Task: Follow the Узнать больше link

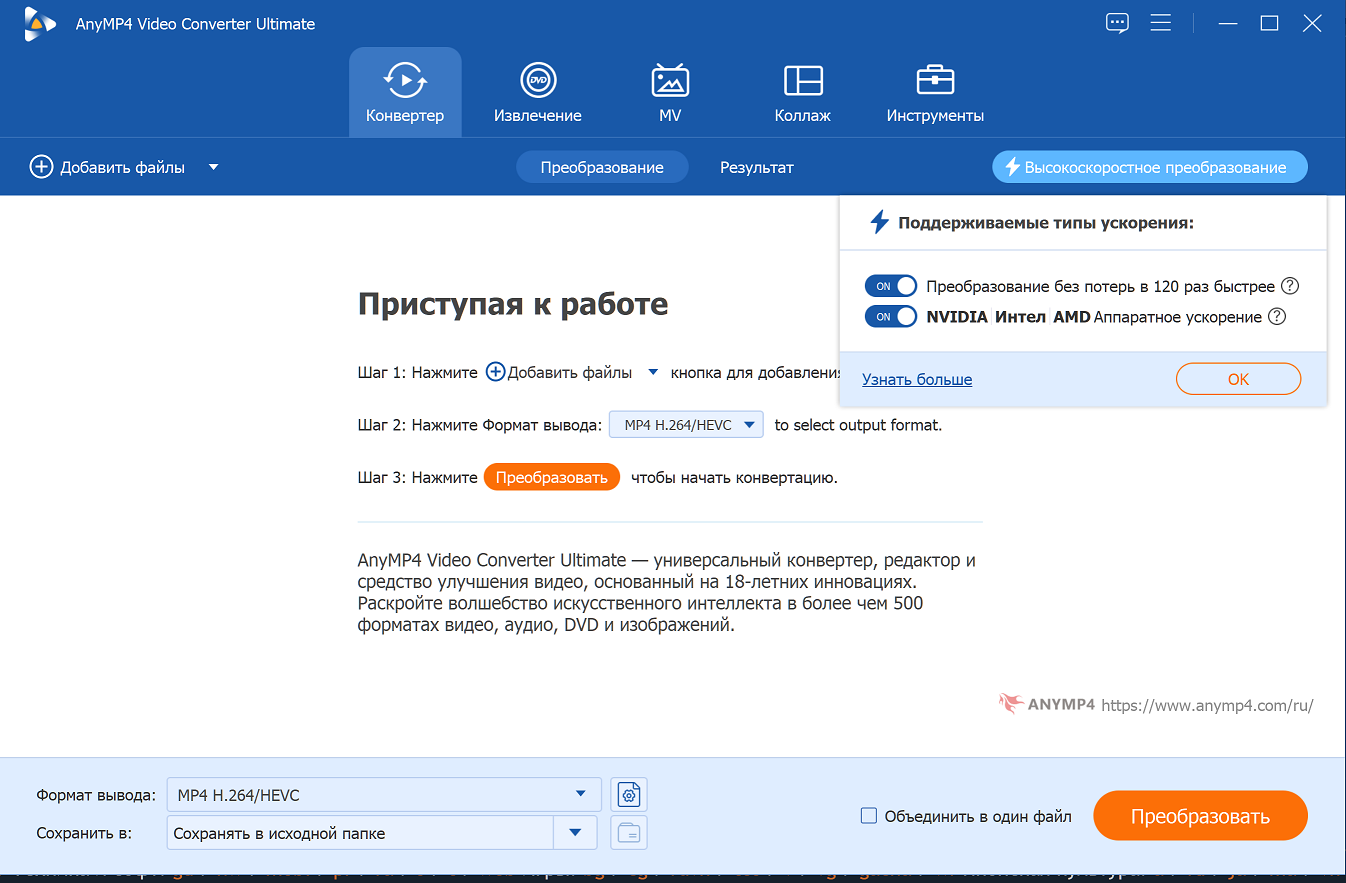Action: [x=917, y=379]
